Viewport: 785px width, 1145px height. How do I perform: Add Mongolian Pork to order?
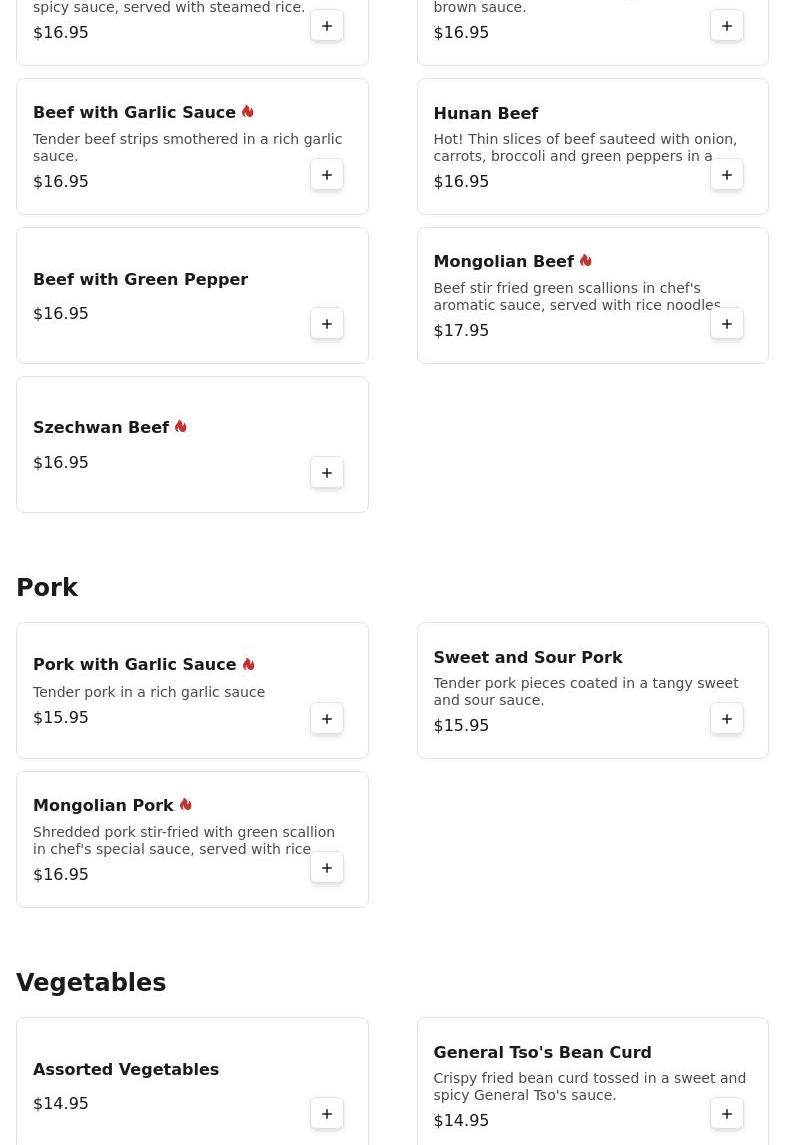[x=327, y=868]
